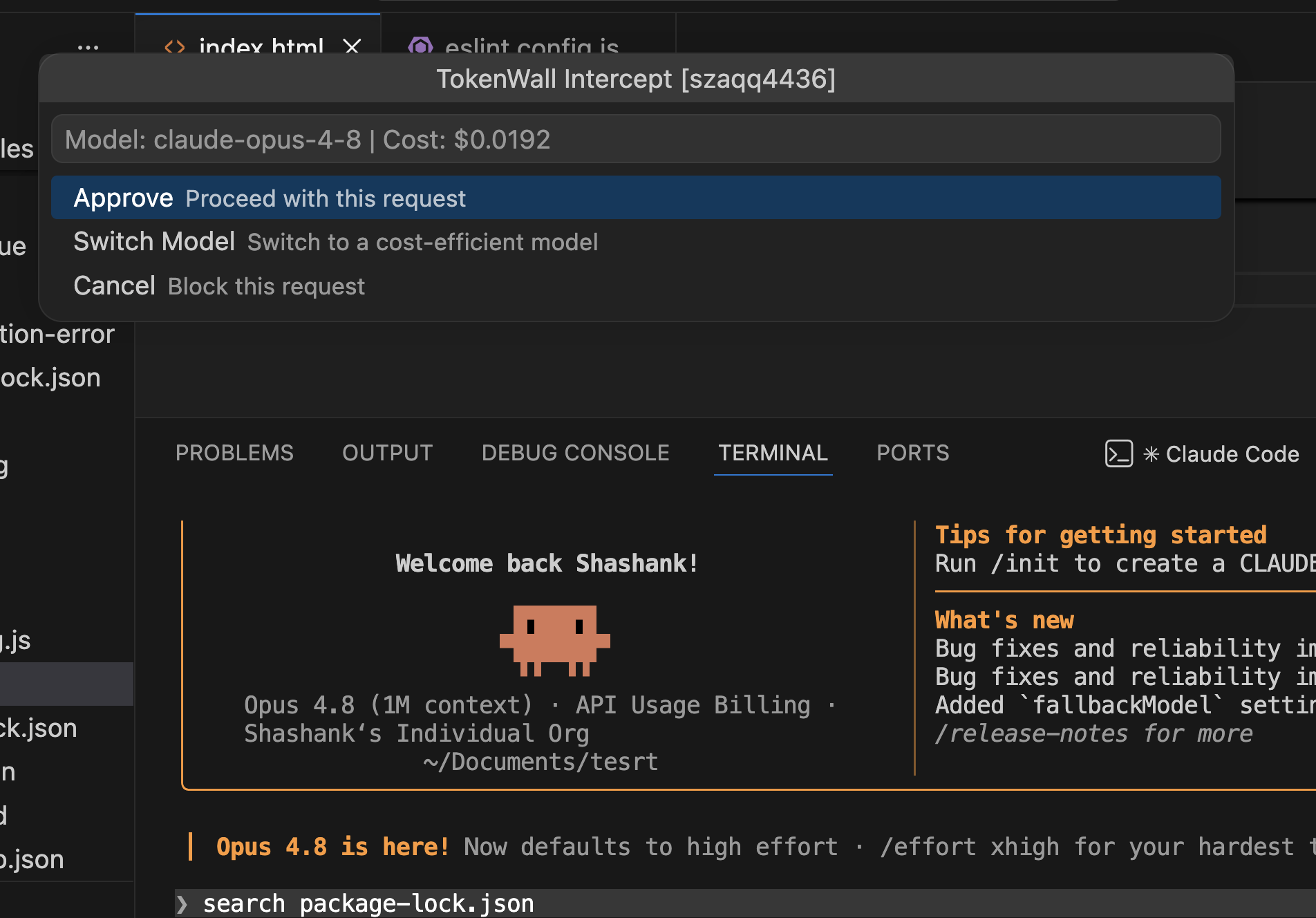Open the PORTS tab
This screenshot has width=1316, height=918.
(x=912, y=453)
